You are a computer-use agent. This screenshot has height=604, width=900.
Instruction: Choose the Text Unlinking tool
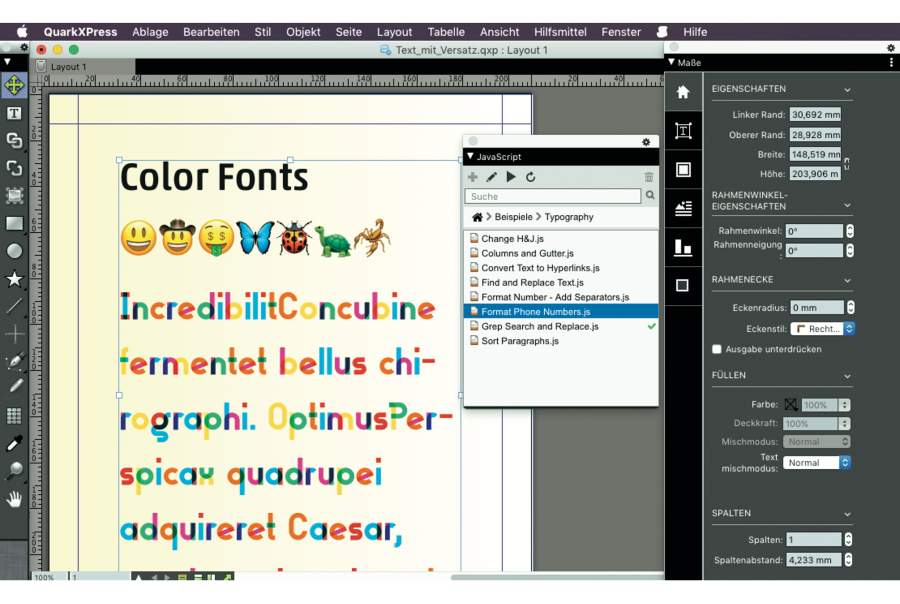14,168
